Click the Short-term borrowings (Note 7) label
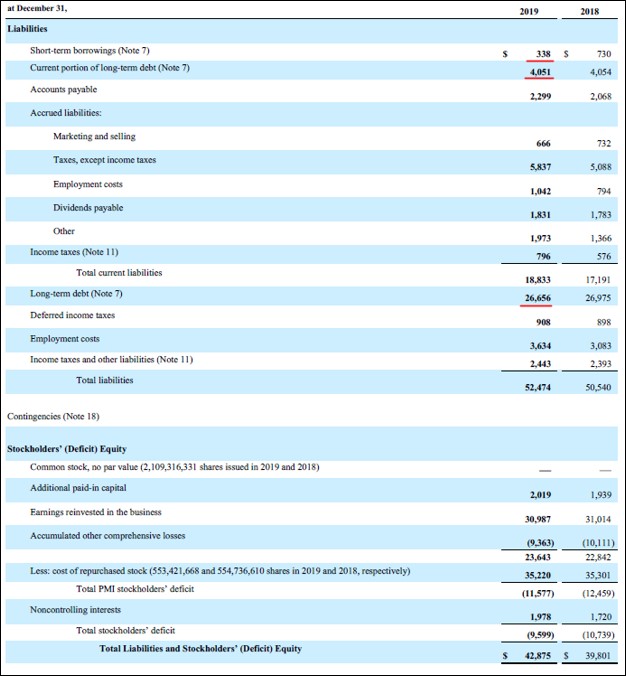The width and height of the screenshot is (626, 676). click(x=90, y=50)
